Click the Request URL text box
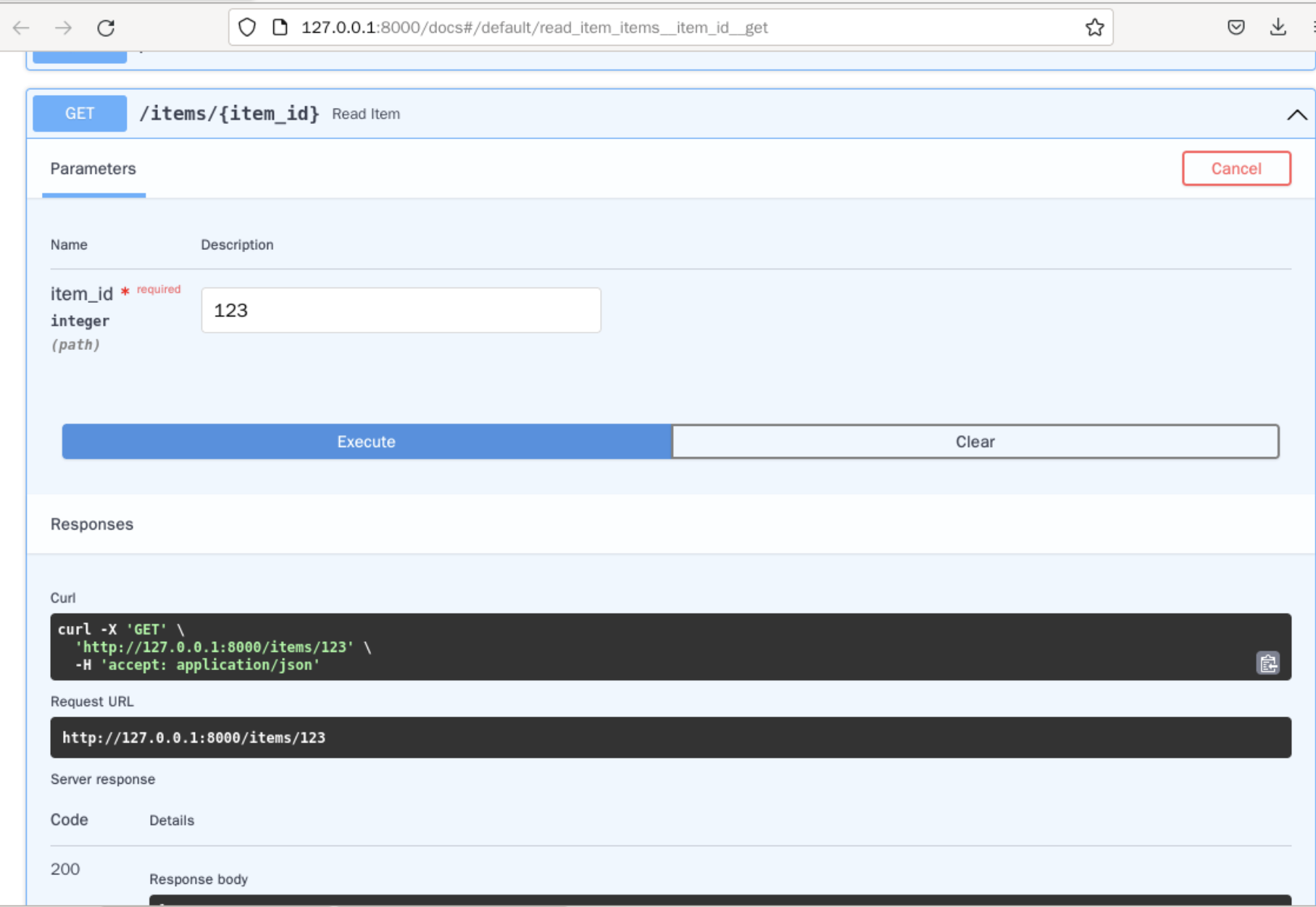The height and width of the screenshot is (907, 1316). pos(670,737)
